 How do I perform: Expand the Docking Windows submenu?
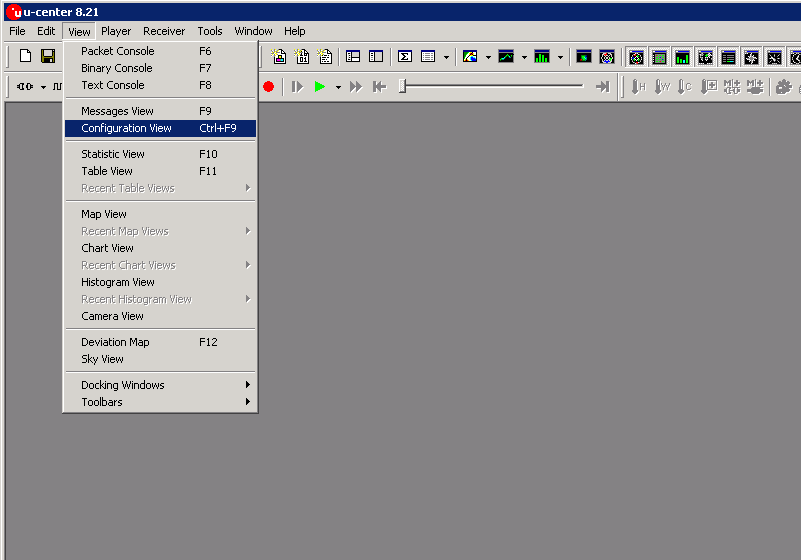(160, 385)
